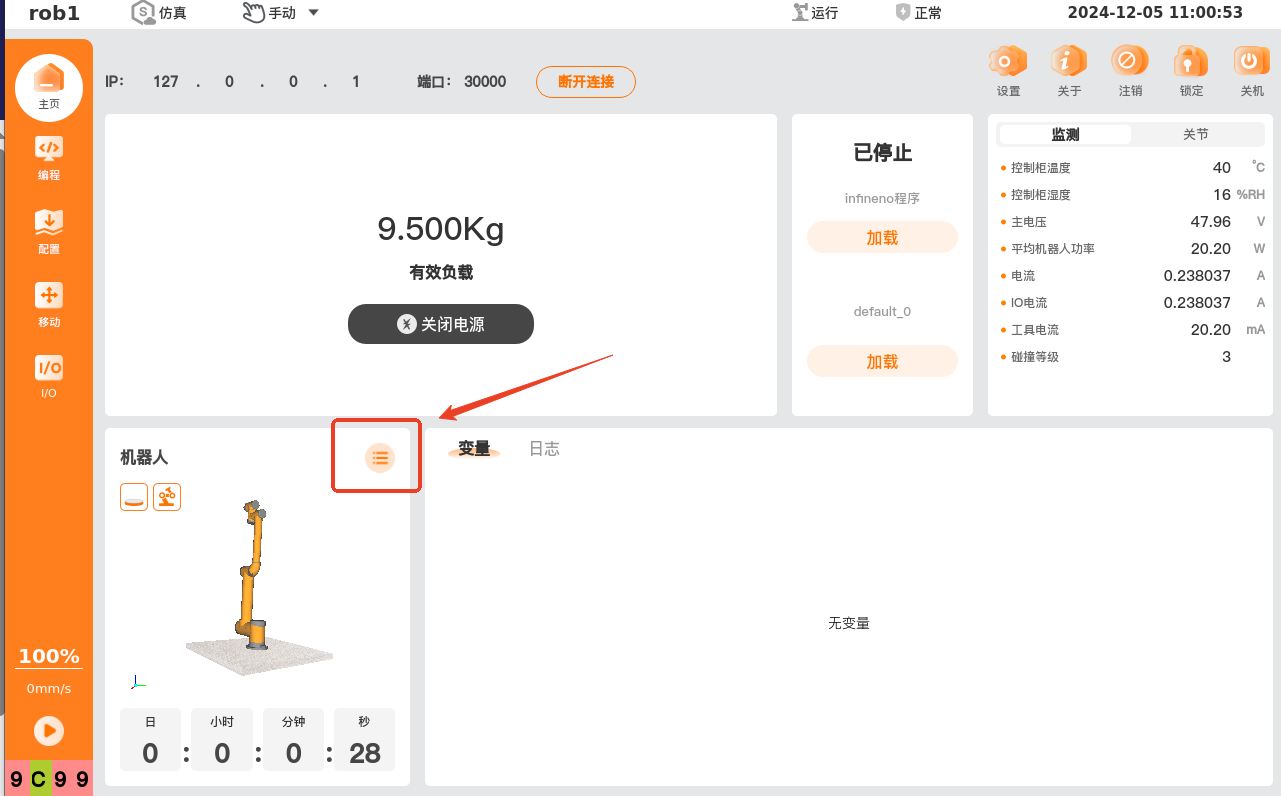The width and height of the screenshot is (1281, 796).
Task: Toggle the base plate view in robot panel
Action: tap(134, 497)
